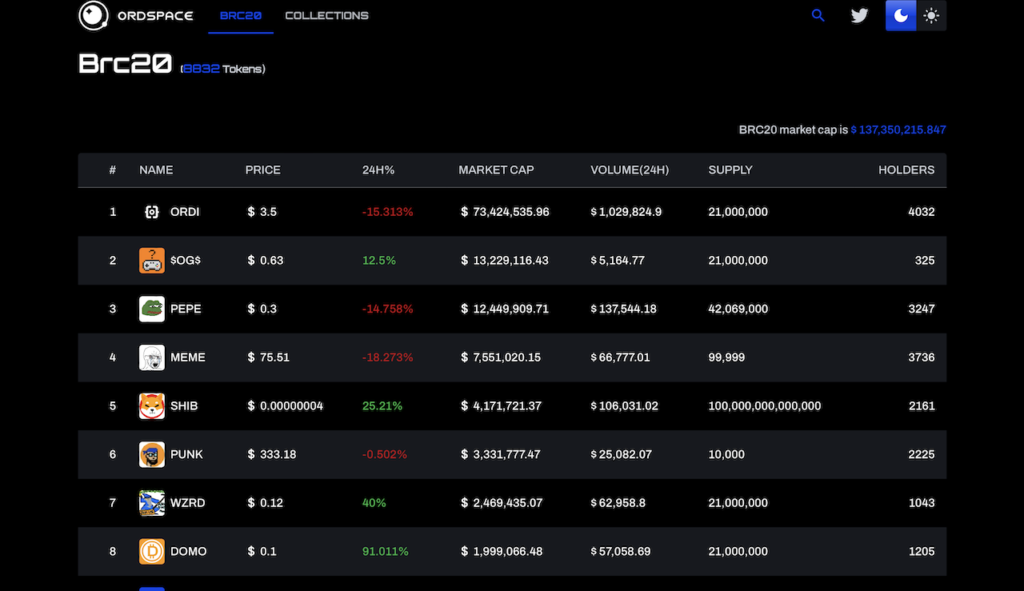Enable dark mode with the moon toggle
Screen dimensions: 1024x591
[899, 15]
